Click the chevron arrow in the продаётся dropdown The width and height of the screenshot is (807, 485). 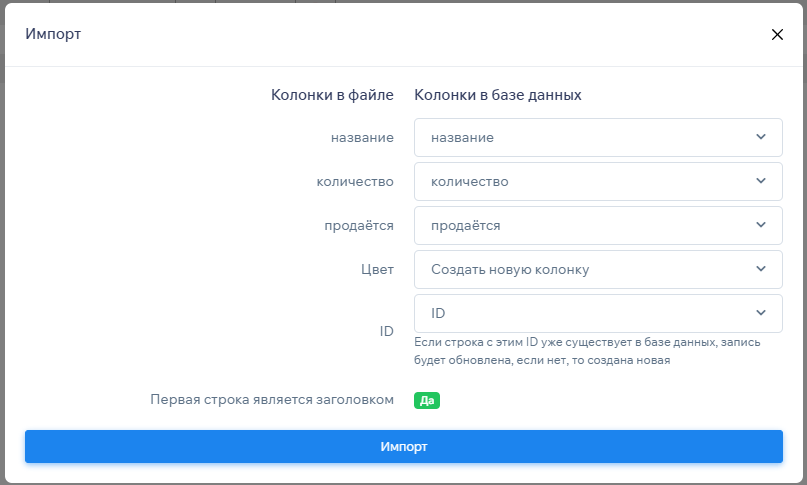click(x=761, y=225)
